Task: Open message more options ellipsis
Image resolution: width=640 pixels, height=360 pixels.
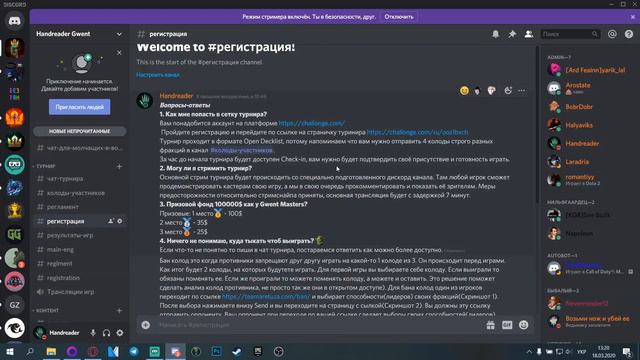Action: click(x=522, y=91)
